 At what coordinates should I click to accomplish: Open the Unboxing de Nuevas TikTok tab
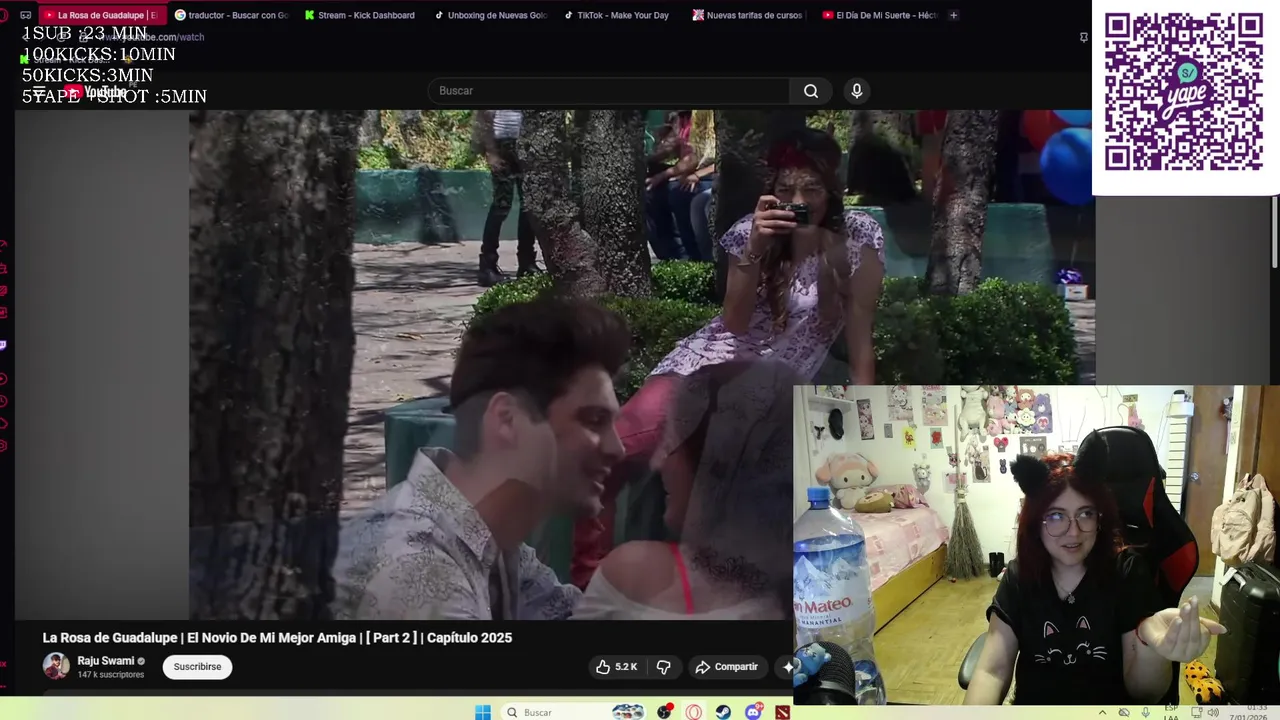coord(491,15)
